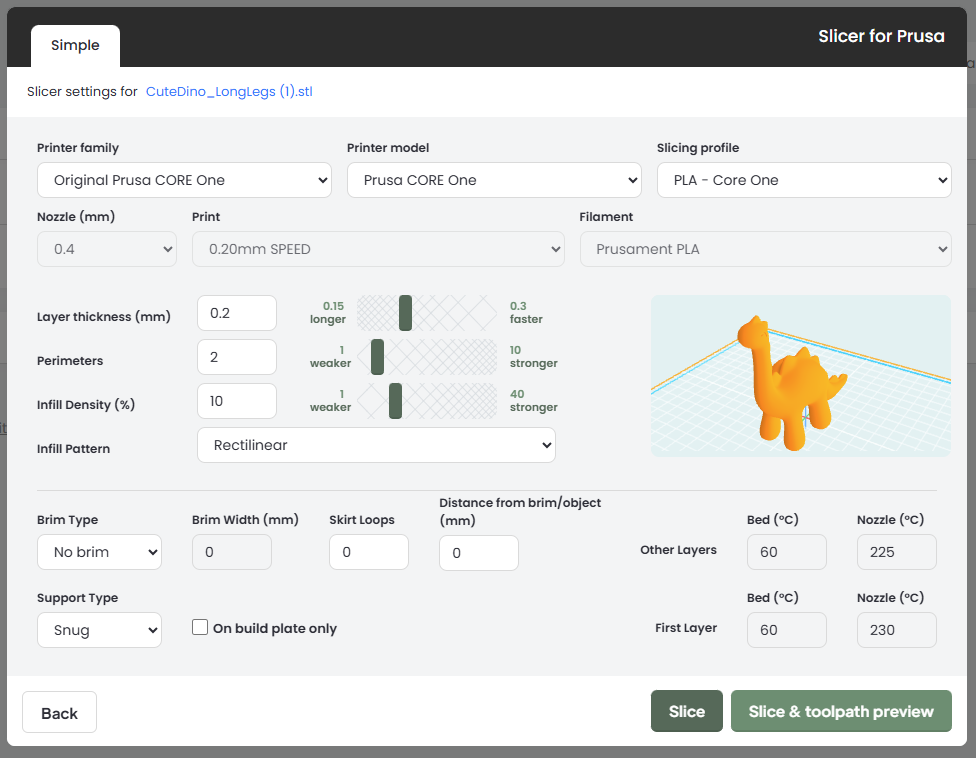
Task: Click the Infill Density slider handle
Action: coord(395,401)
